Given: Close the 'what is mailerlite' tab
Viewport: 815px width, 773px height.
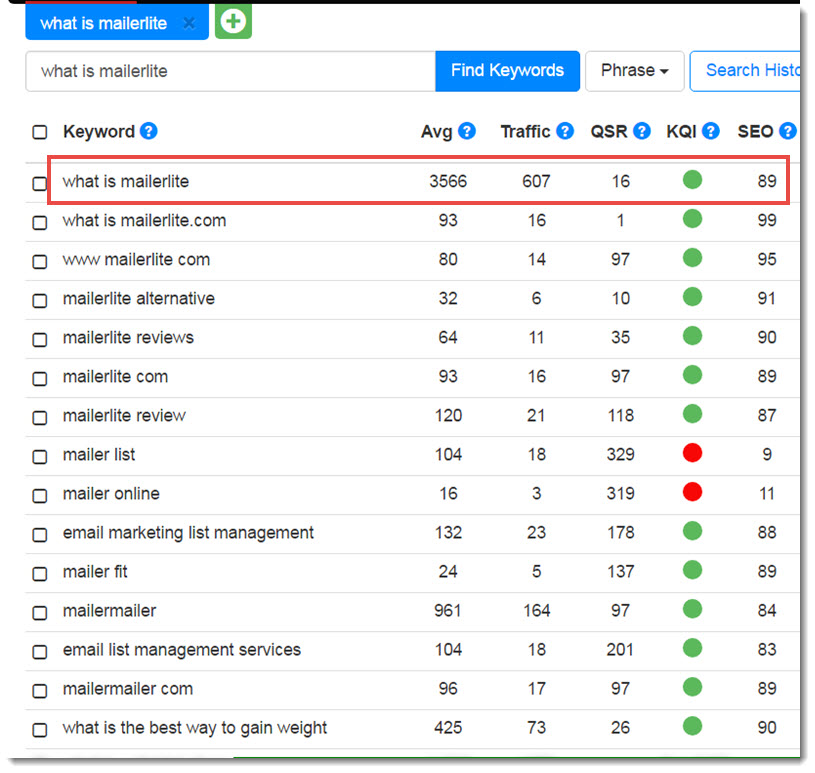Looking at the screenshot, I should click(x=189, y=23).
